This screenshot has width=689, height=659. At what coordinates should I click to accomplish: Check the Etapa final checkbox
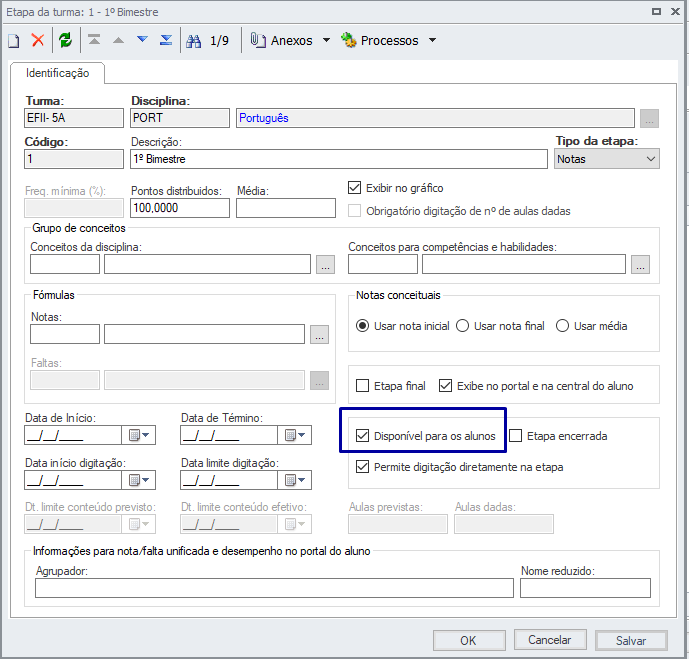pos(362,386)
